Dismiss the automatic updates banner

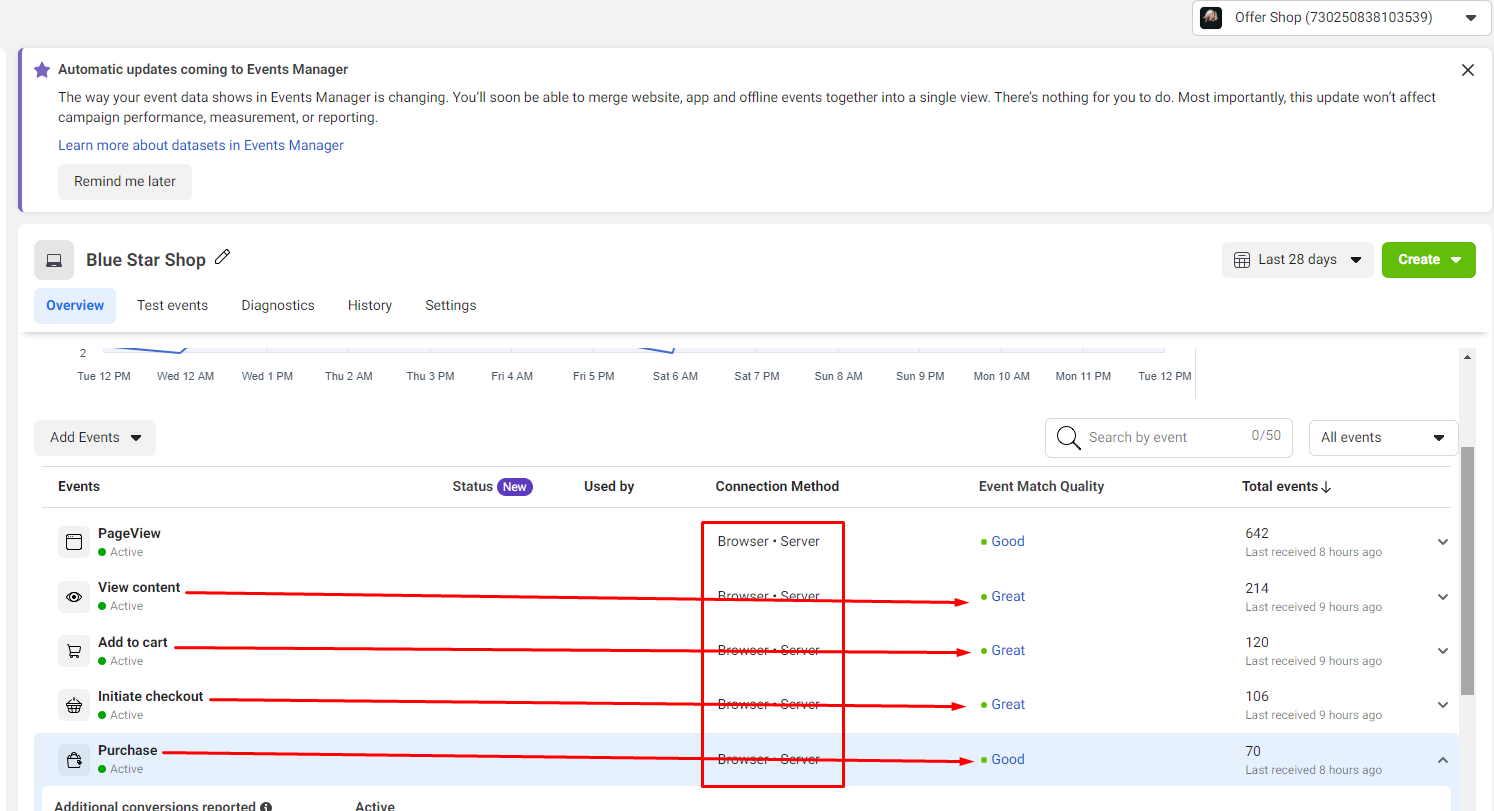tap(1467, 70)
